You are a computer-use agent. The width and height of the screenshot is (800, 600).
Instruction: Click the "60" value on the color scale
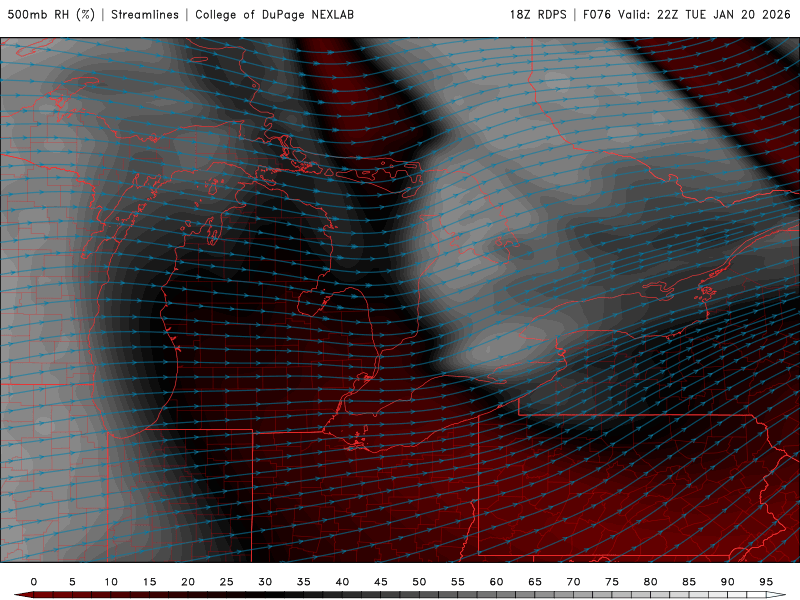(x=496, y=582)
